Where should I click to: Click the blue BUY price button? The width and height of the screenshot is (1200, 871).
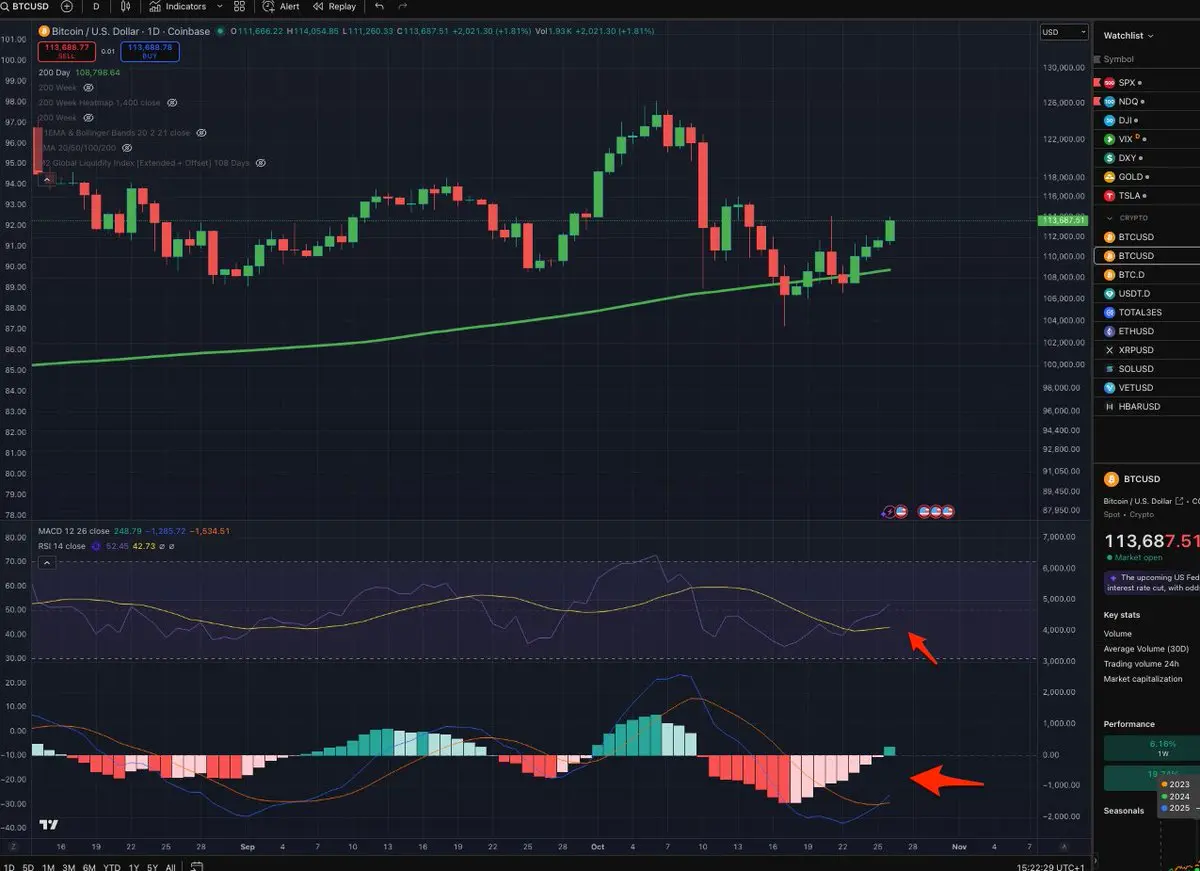(150, 50)
